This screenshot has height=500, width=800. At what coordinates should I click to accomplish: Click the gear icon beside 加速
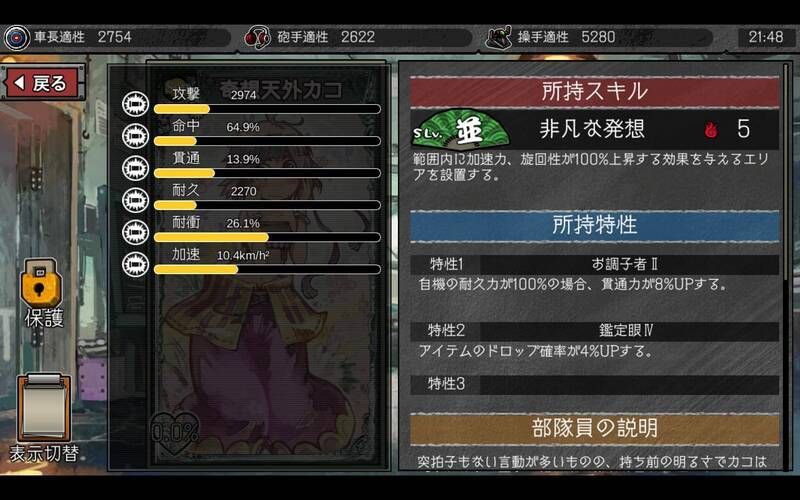click(x=135, y=264)
